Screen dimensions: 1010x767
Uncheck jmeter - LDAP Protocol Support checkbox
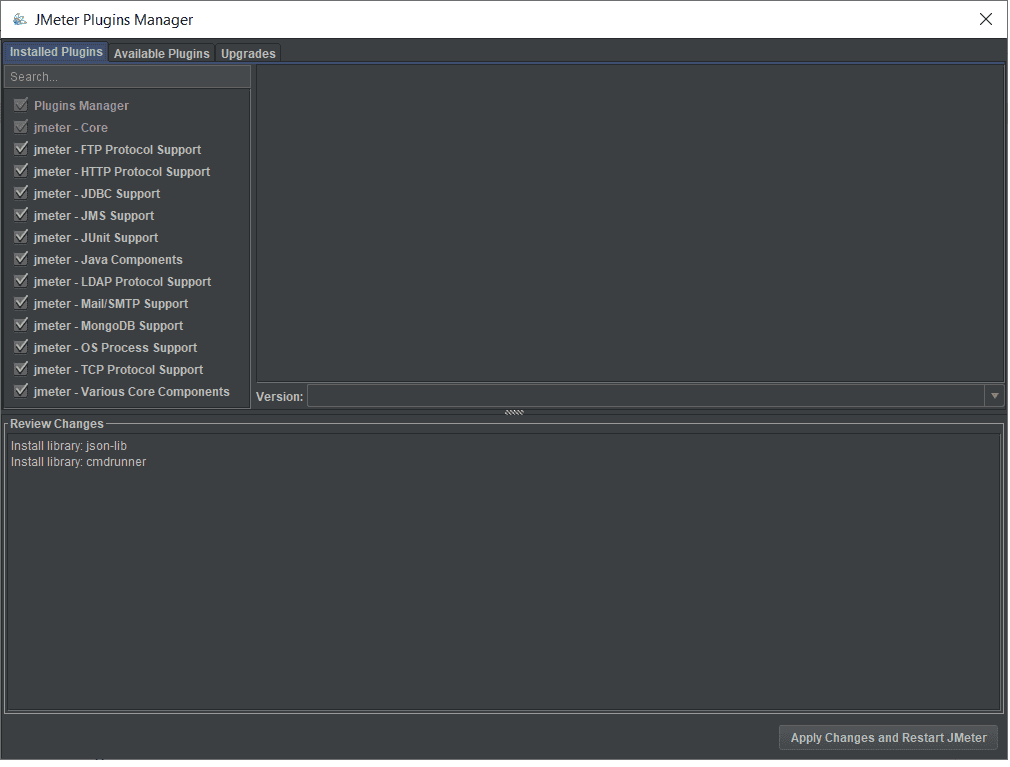[21, 281]
